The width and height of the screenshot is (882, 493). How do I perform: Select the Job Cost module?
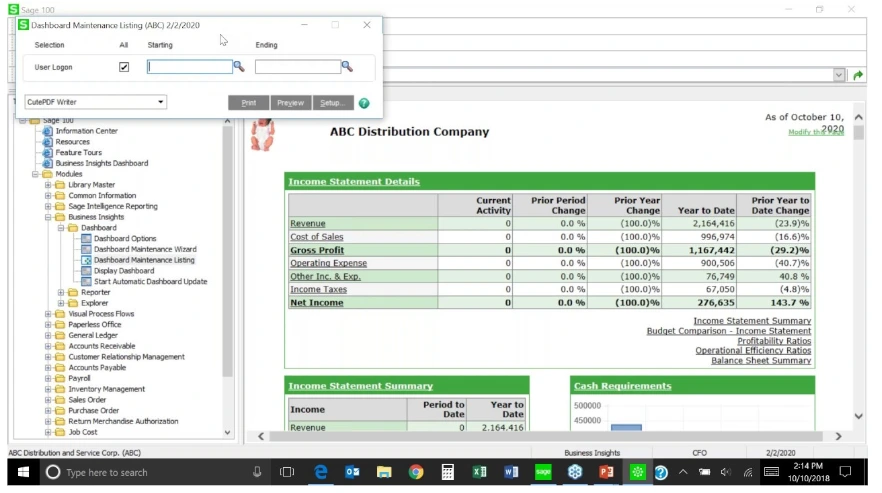[x=83, y=432]
